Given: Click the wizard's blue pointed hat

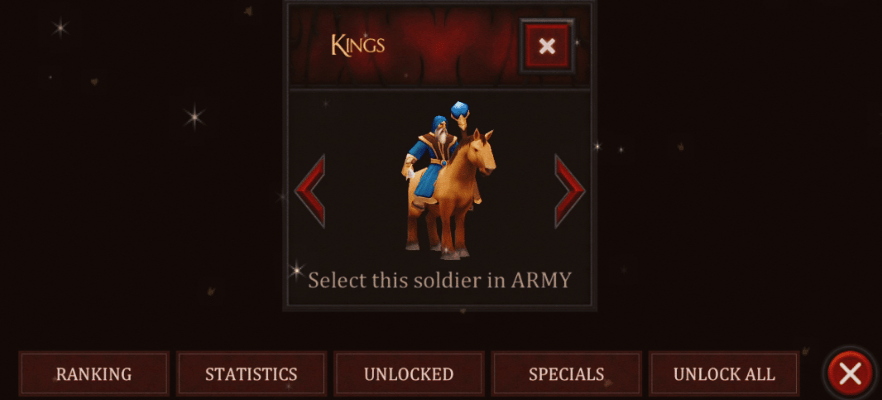Looking at the screenshot, I should pos(439,123).
